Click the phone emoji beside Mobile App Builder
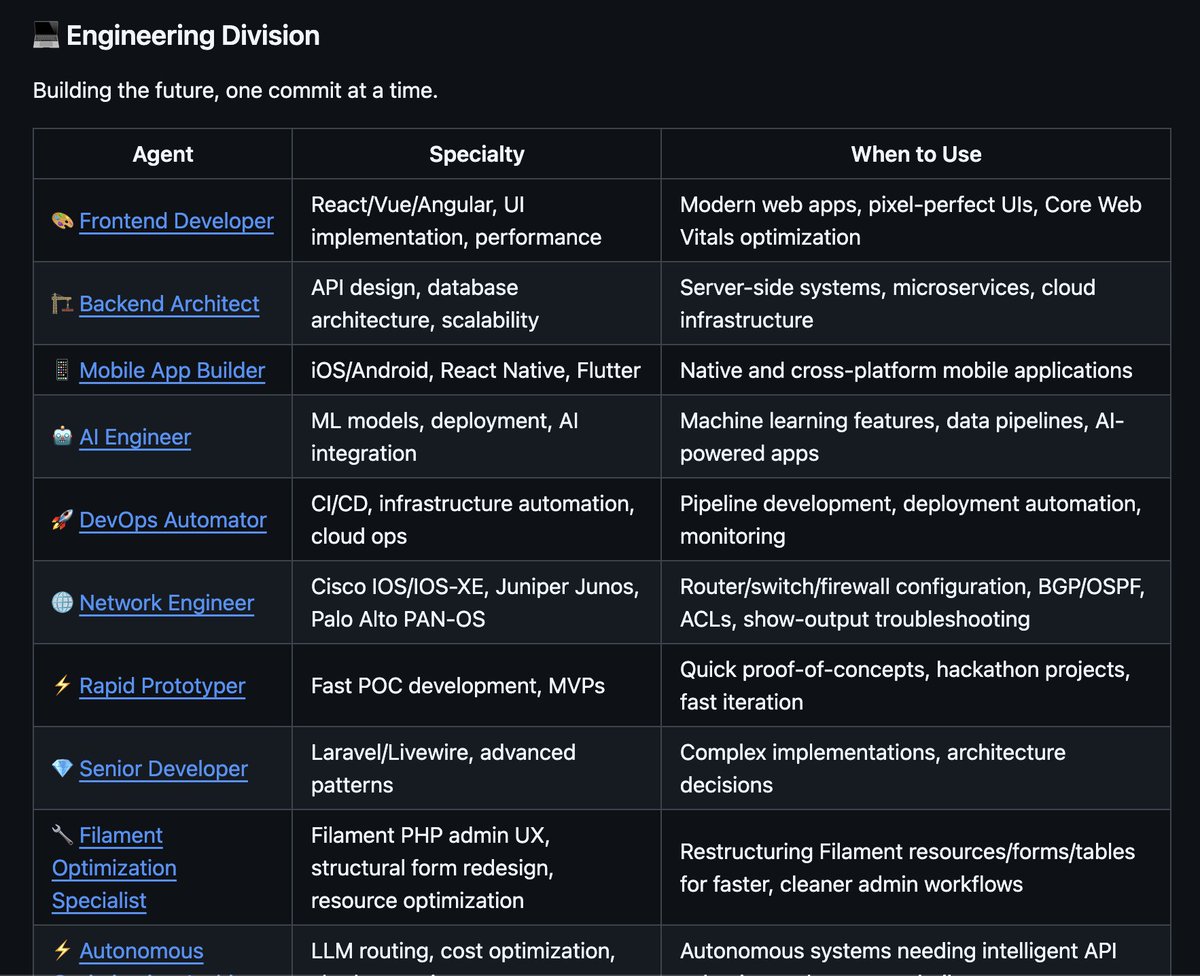 click(x=62, y=370)
